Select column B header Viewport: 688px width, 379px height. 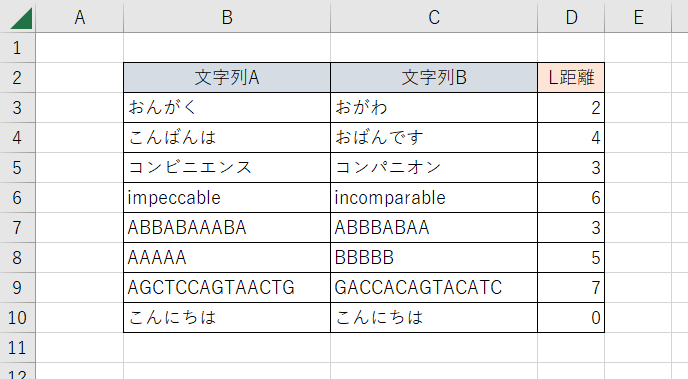coord(227,17)
